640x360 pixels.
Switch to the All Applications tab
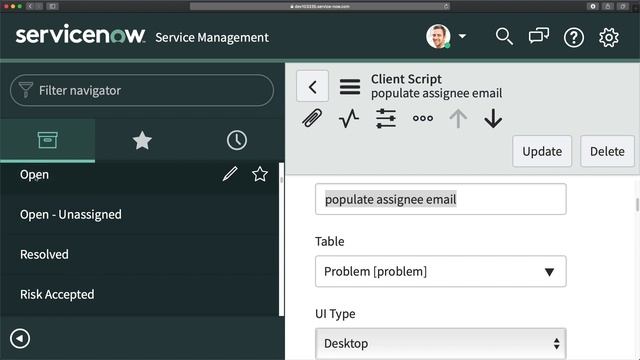pyautogui.click(x=47, y=140)
